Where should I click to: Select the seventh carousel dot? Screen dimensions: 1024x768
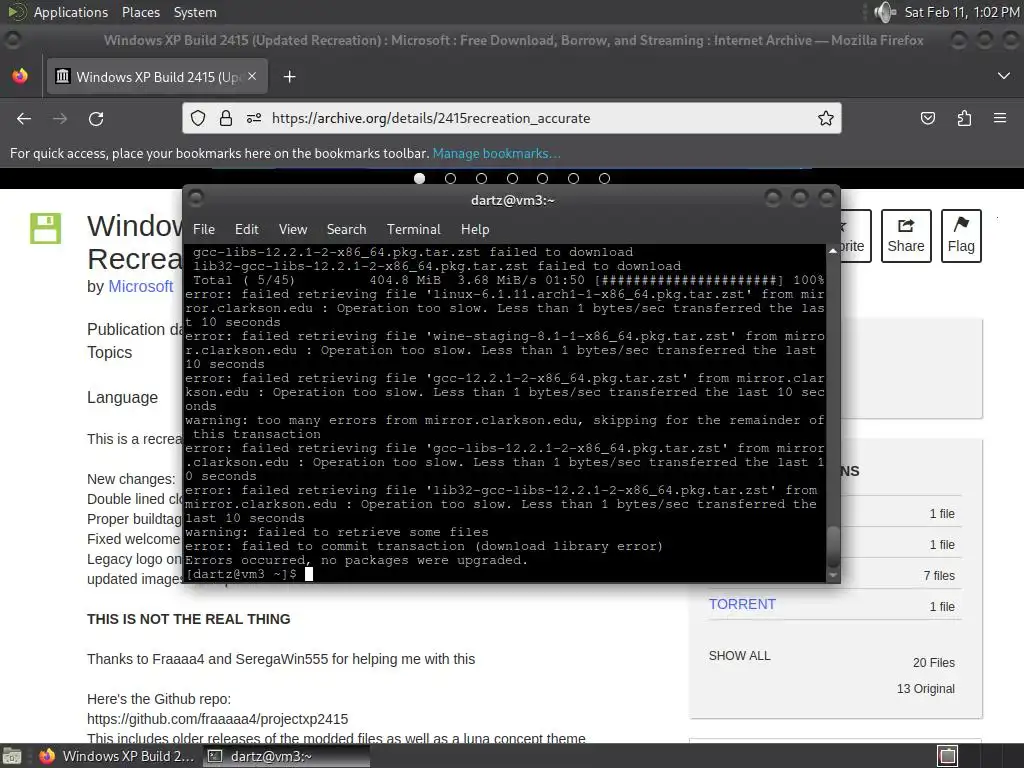(x=604, y=178)
